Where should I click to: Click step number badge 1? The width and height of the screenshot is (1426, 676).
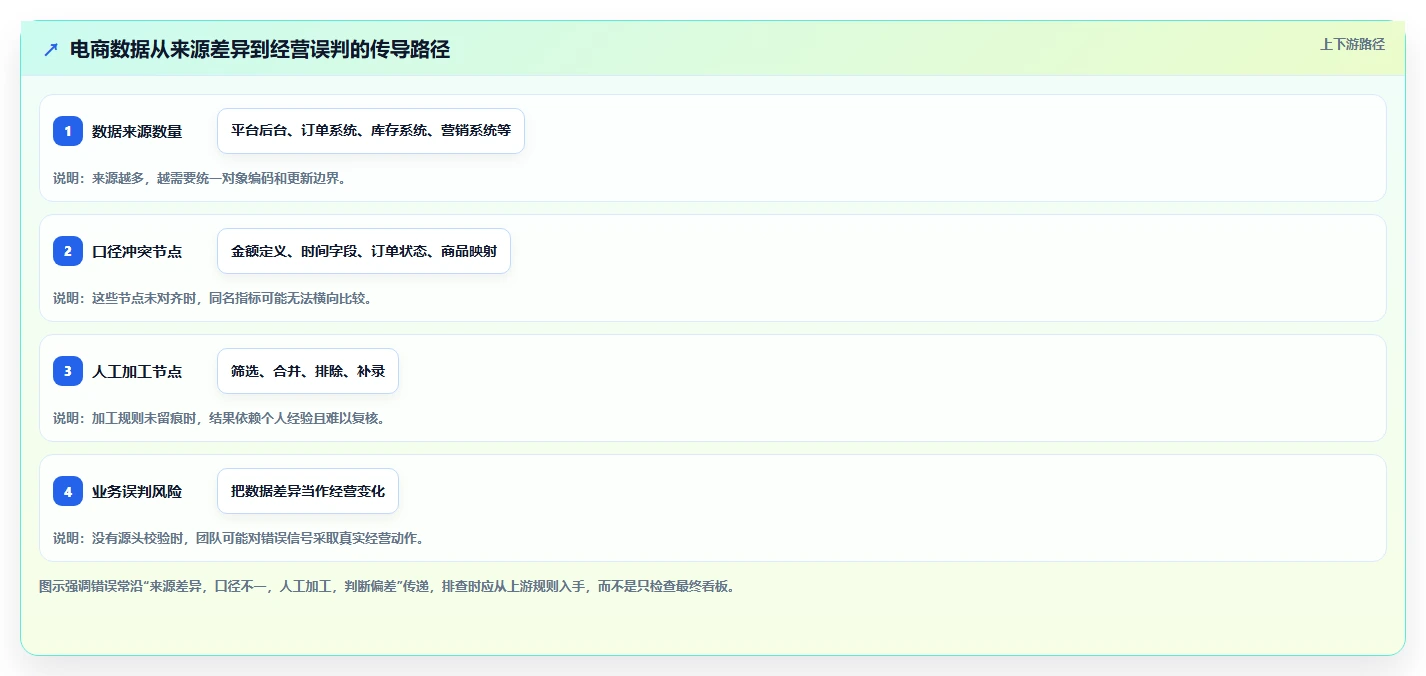pos(68,131)
